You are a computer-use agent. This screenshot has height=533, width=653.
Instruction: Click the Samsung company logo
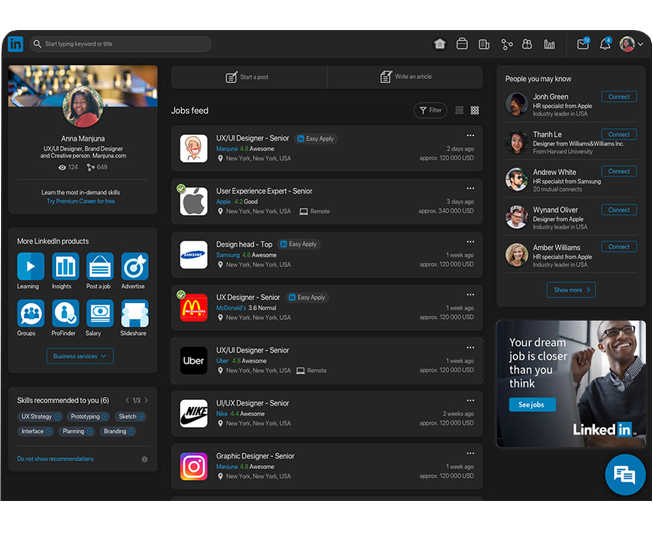pos(194,254)
